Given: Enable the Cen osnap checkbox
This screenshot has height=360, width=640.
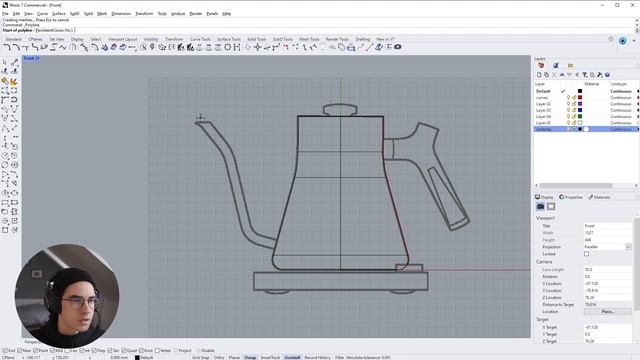Looking at the screenshot, I should (x=67, y=351).
